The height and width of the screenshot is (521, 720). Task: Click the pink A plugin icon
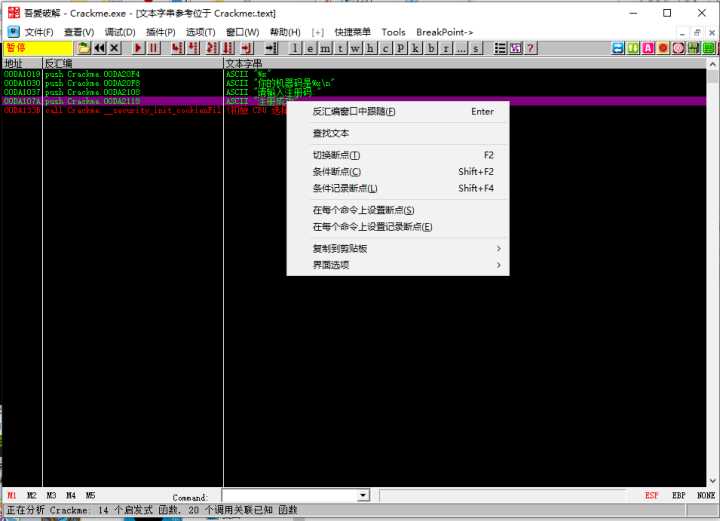[648, 48]
